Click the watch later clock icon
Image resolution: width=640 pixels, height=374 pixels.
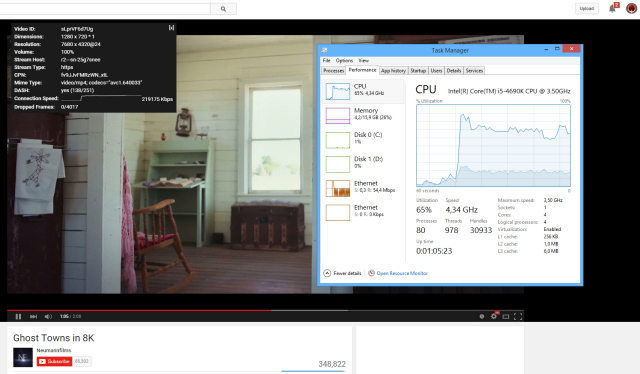pos(482,316)
